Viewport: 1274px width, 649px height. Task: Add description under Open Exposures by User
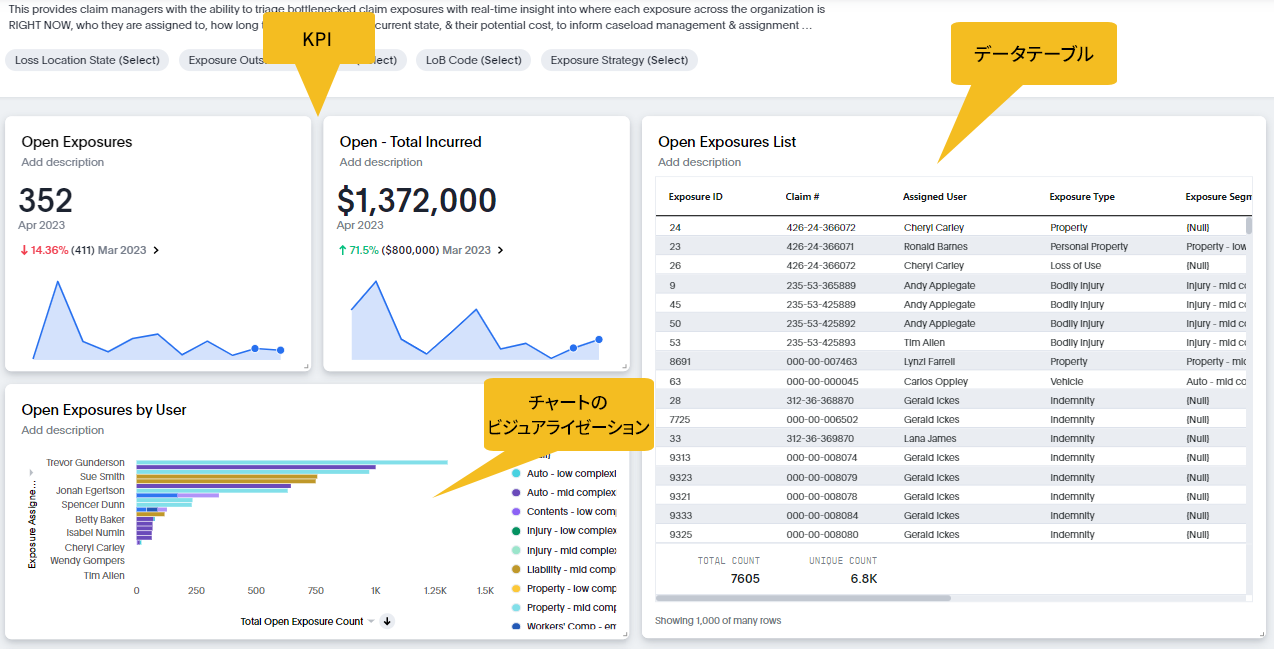(x=63, y=430)
